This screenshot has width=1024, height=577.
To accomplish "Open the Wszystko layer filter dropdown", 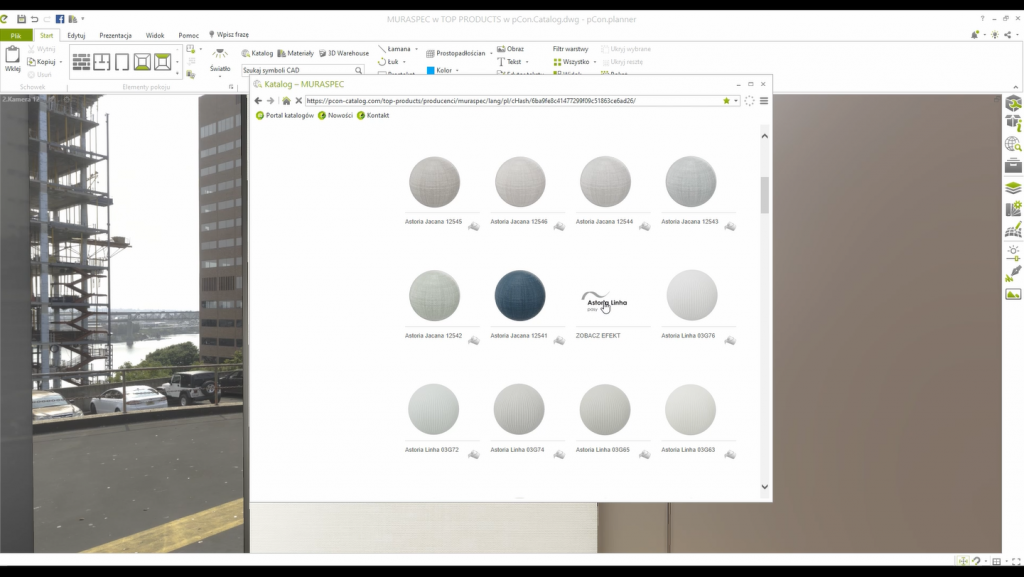I will (x=595, y=62).
